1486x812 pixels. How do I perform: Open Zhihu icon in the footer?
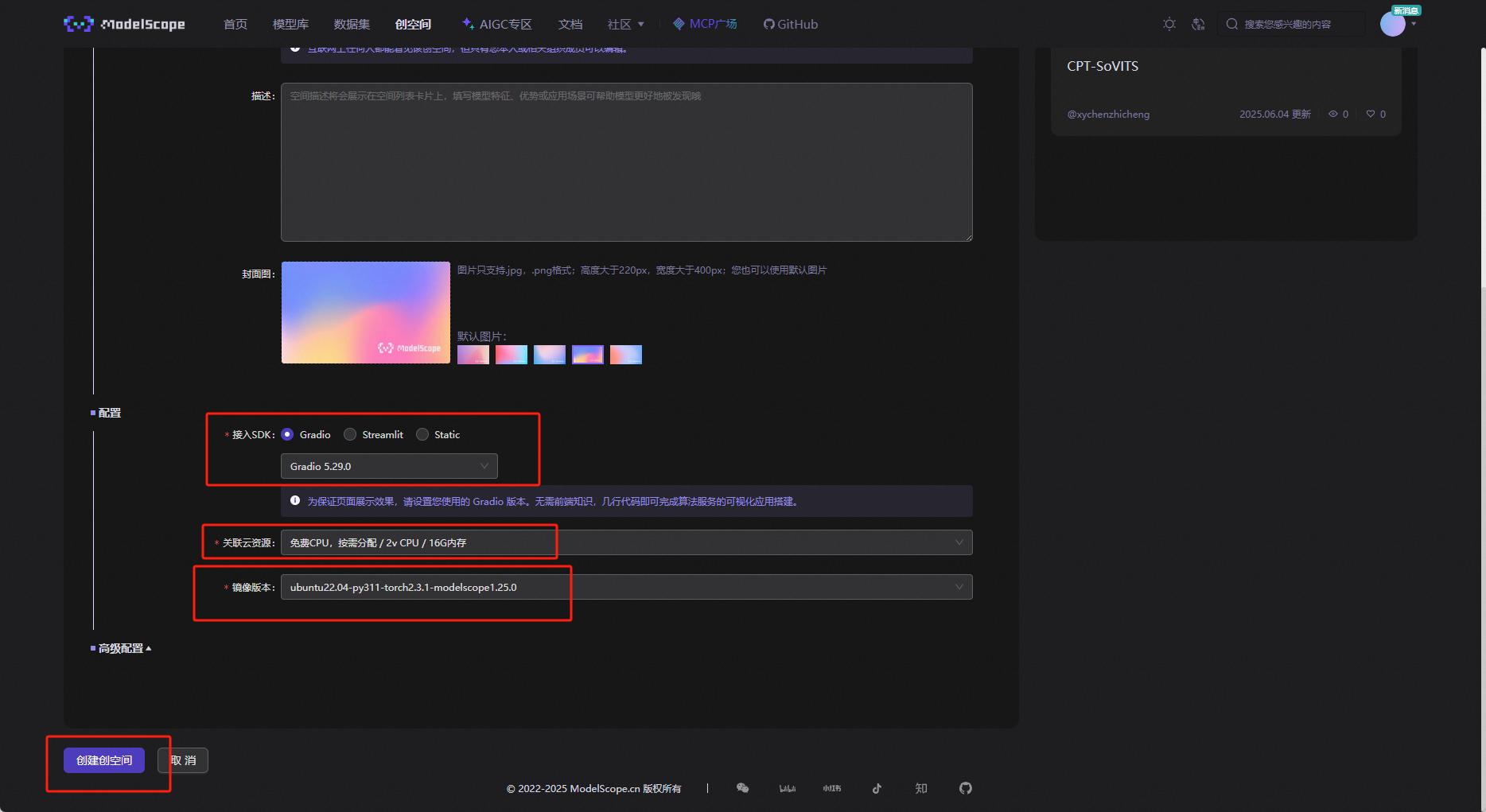point(920,788)
